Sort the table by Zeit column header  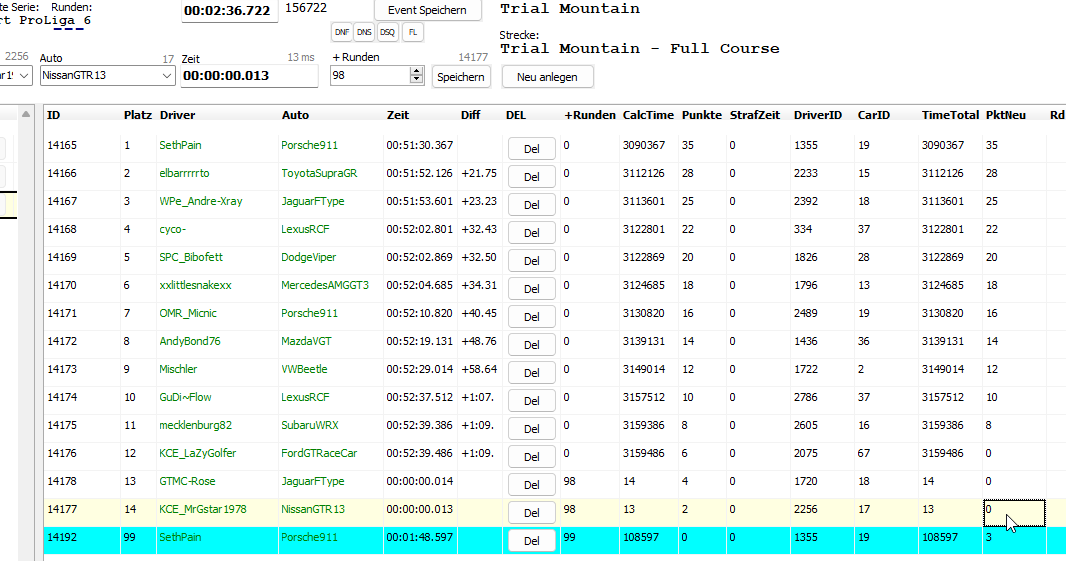[398, 115]
